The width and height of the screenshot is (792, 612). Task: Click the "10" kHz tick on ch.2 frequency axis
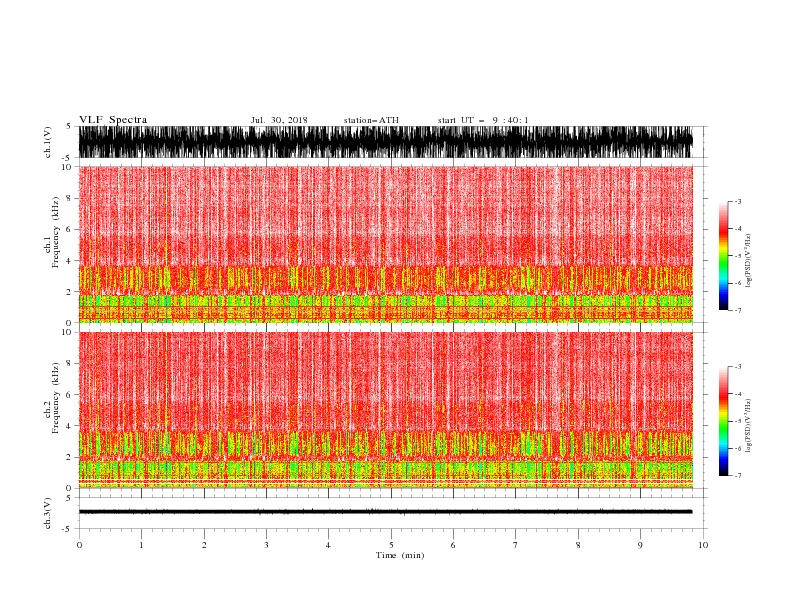pos(67,332)
